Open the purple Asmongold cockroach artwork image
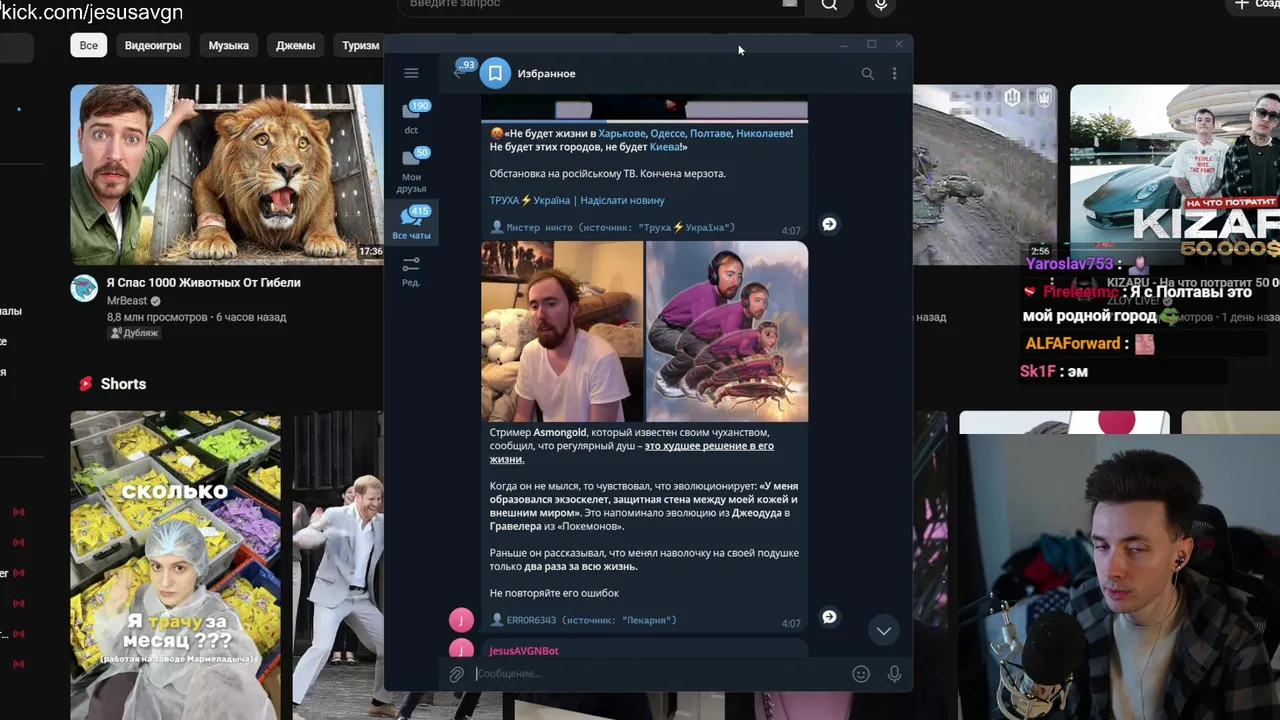The height and width of the screenshot is (720, 1280). 727,331
